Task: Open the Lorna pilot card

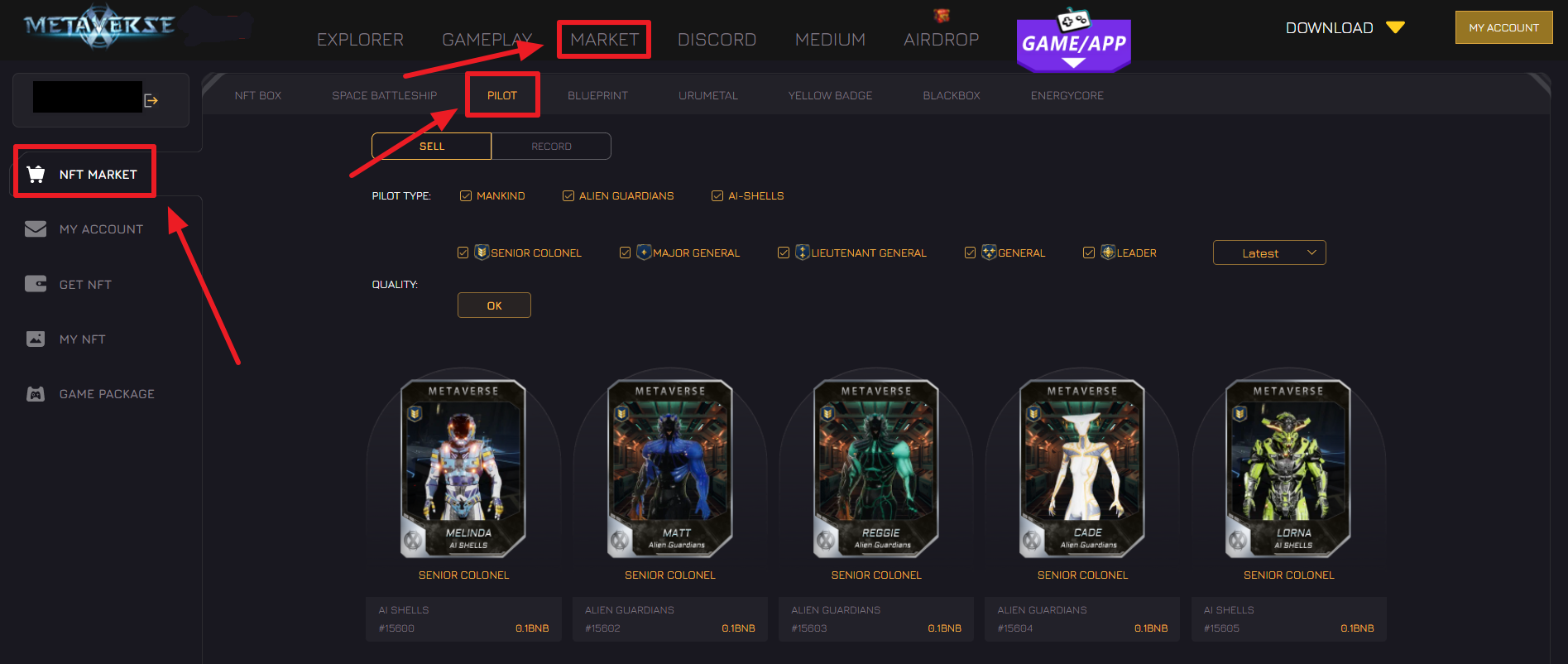Action: 1288,469
